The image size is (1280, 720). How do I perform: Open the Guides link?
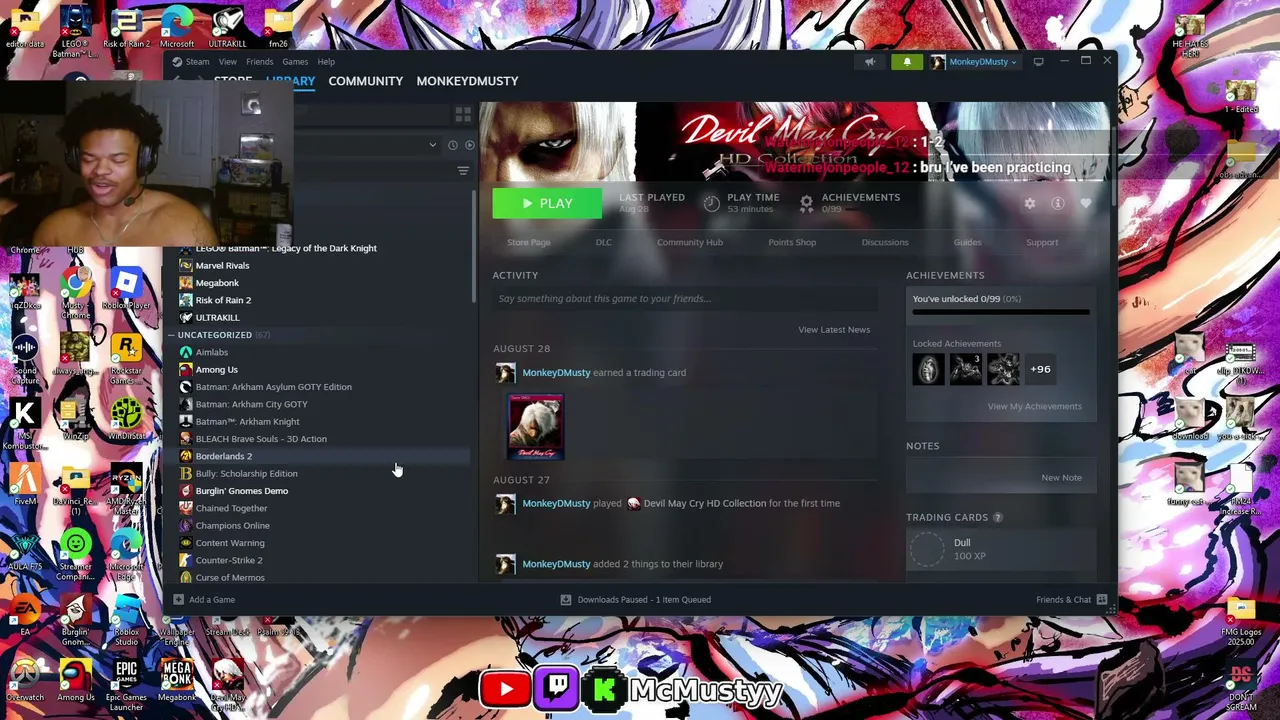(x=967, y=242)
